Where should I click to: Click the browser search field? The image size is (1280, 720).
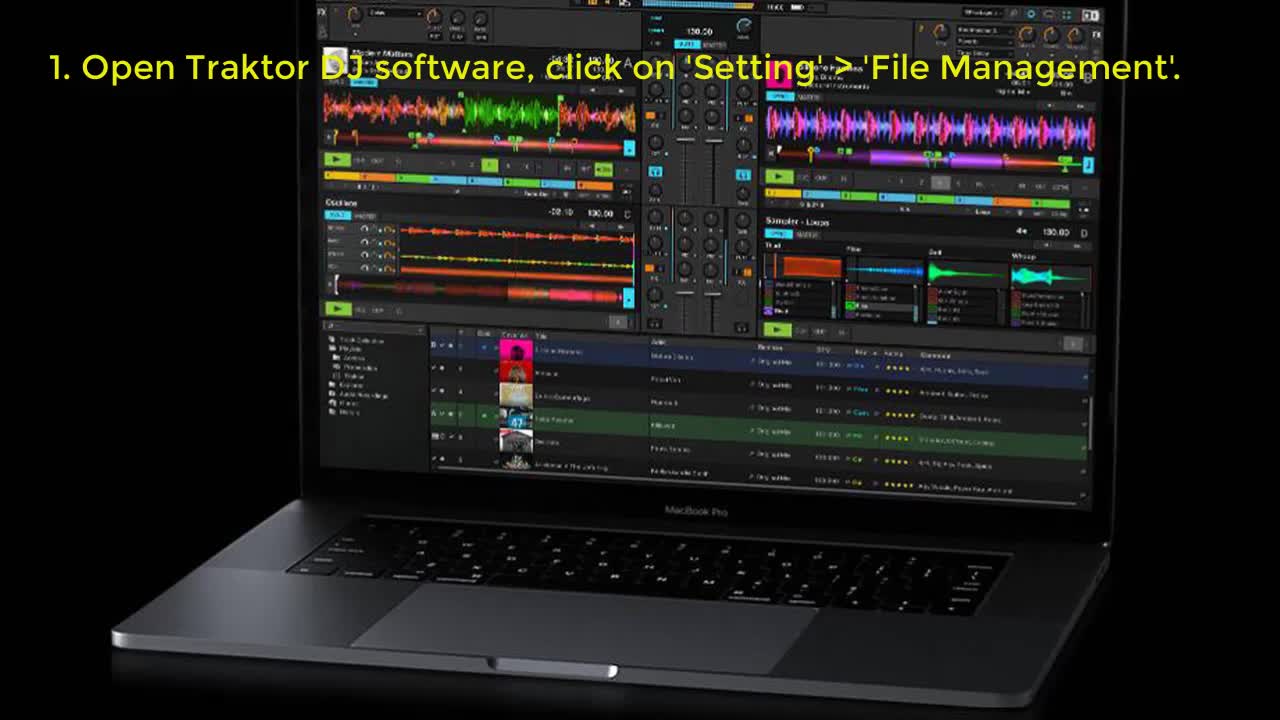coord(374,327)
